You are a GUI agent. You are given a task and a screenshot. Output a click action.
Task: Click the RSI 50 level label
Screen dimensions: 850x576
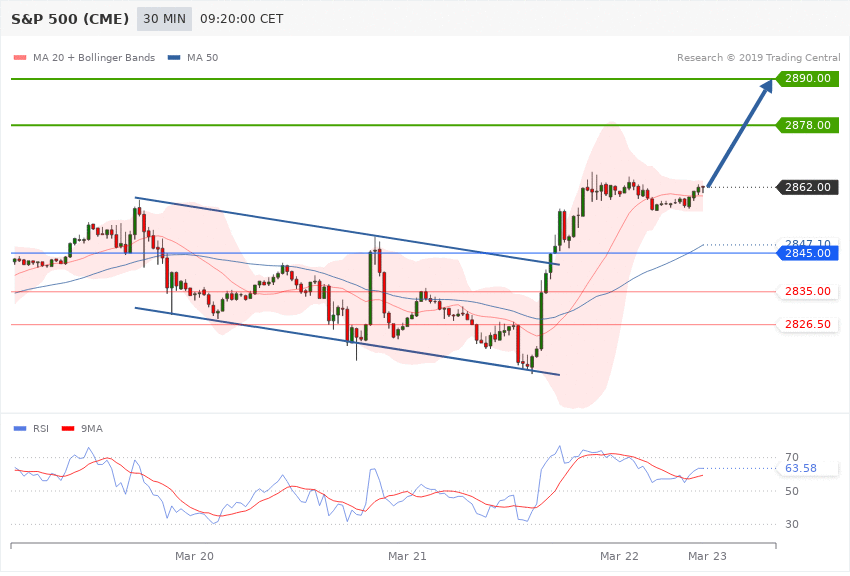click(791, 491)
